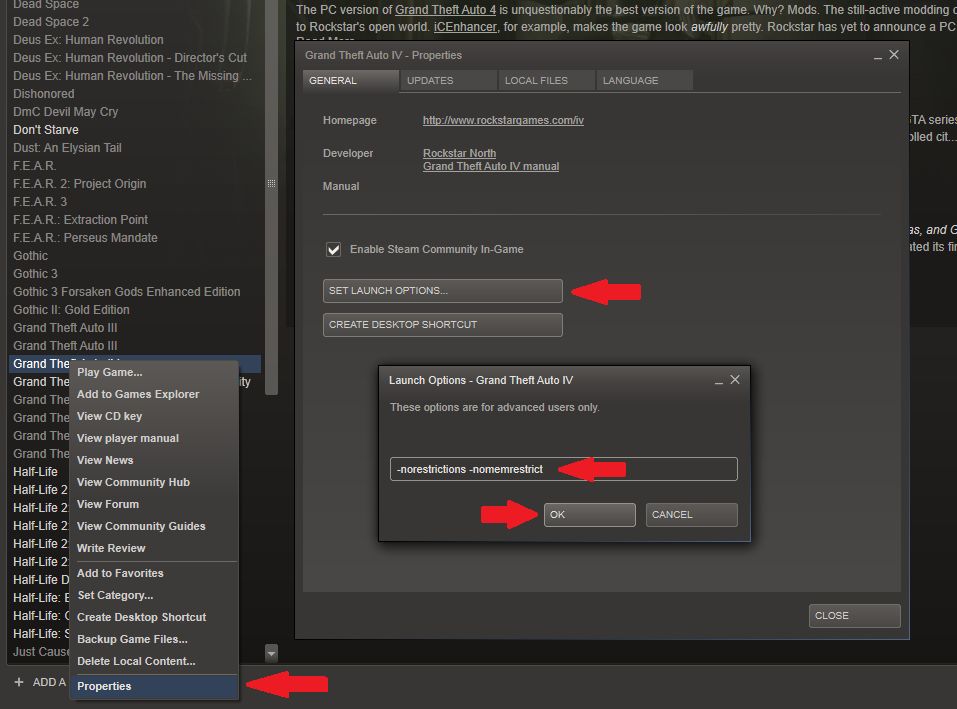The height and width of the screenshot is (709, 957).
Task: Minimize the Properties window
Action: (x=878, y=56)
